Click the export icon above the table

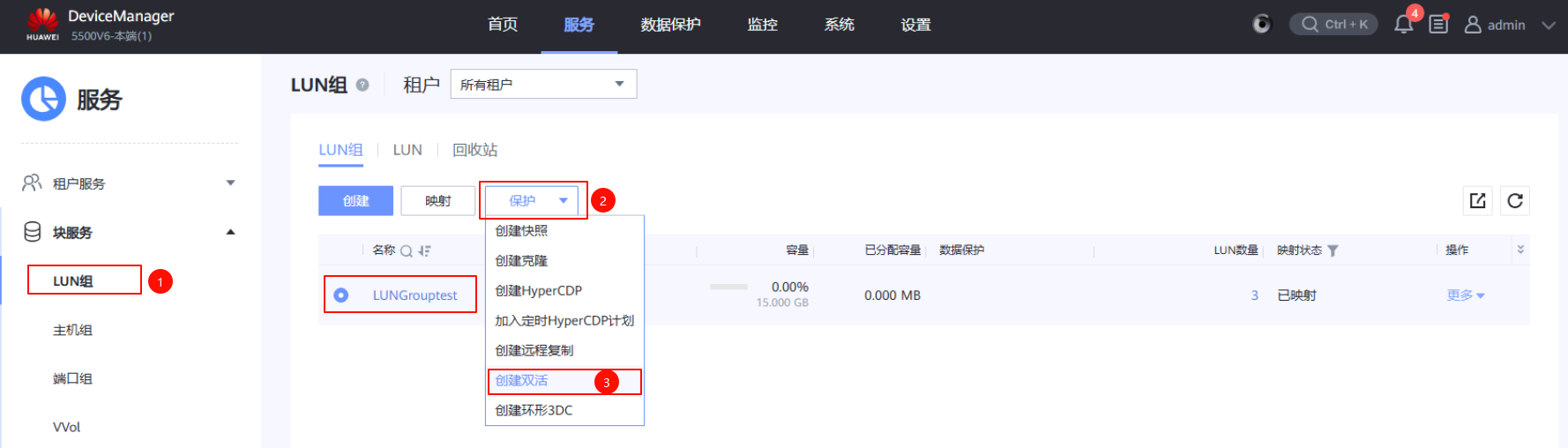pyautogui.click(x=1478, y=201)
